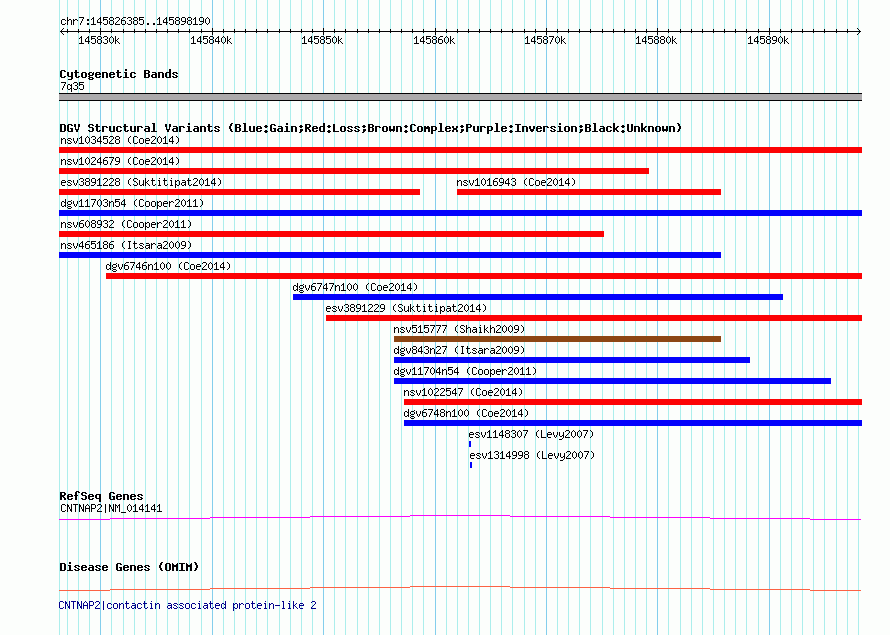Select the blue nsv465186 gain bar
This screenshot has width=890, height=635.
click(390, 255)
